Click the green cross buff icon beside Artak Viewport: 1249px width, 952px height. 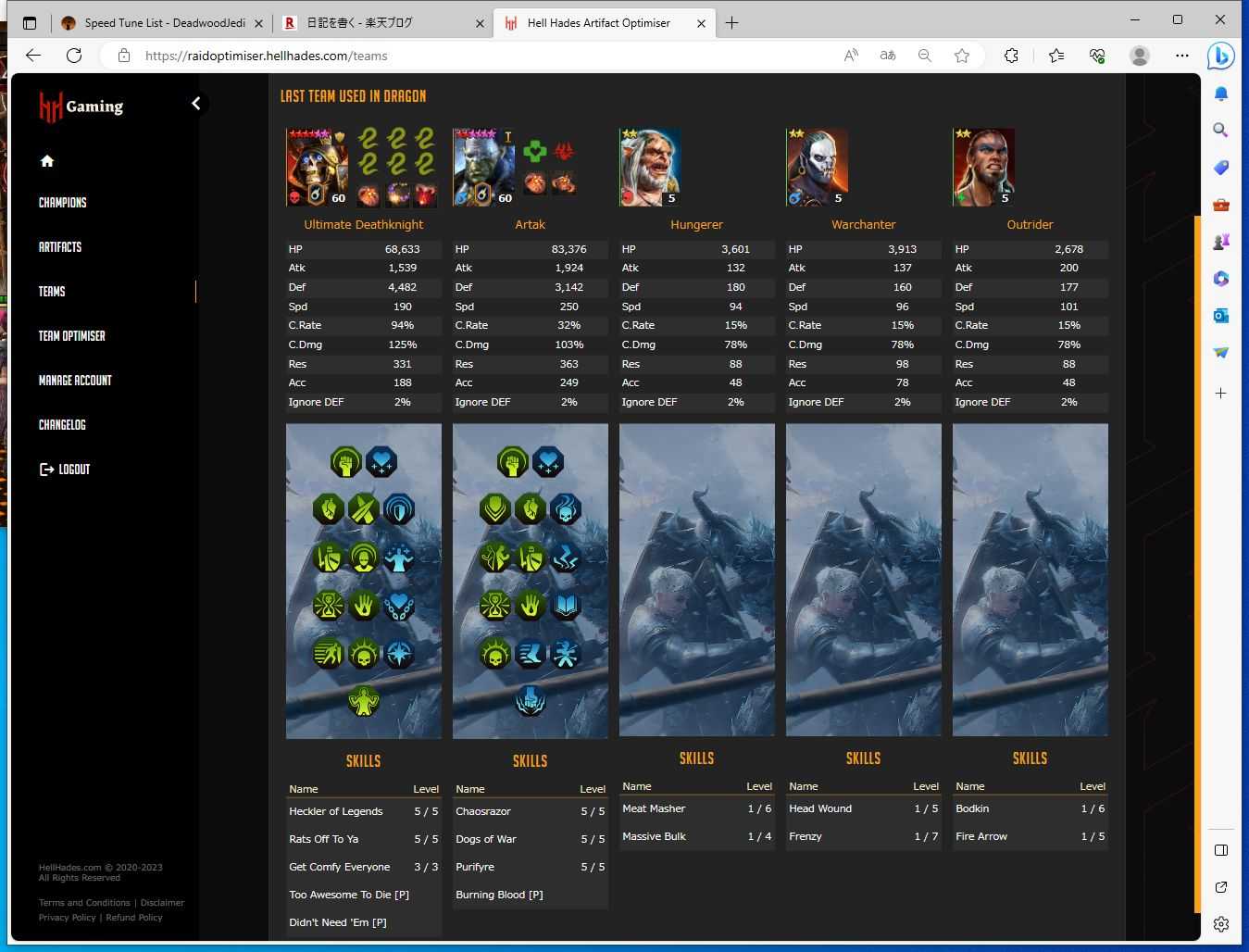tap(534, 150)
